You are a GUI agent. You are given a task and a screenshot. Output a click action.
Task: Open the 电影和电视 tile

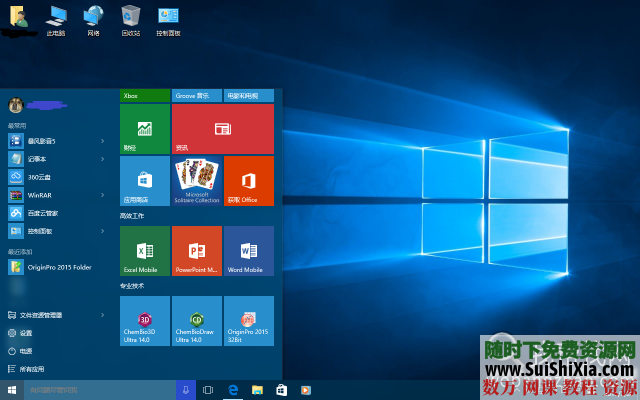tap(249, 96)
